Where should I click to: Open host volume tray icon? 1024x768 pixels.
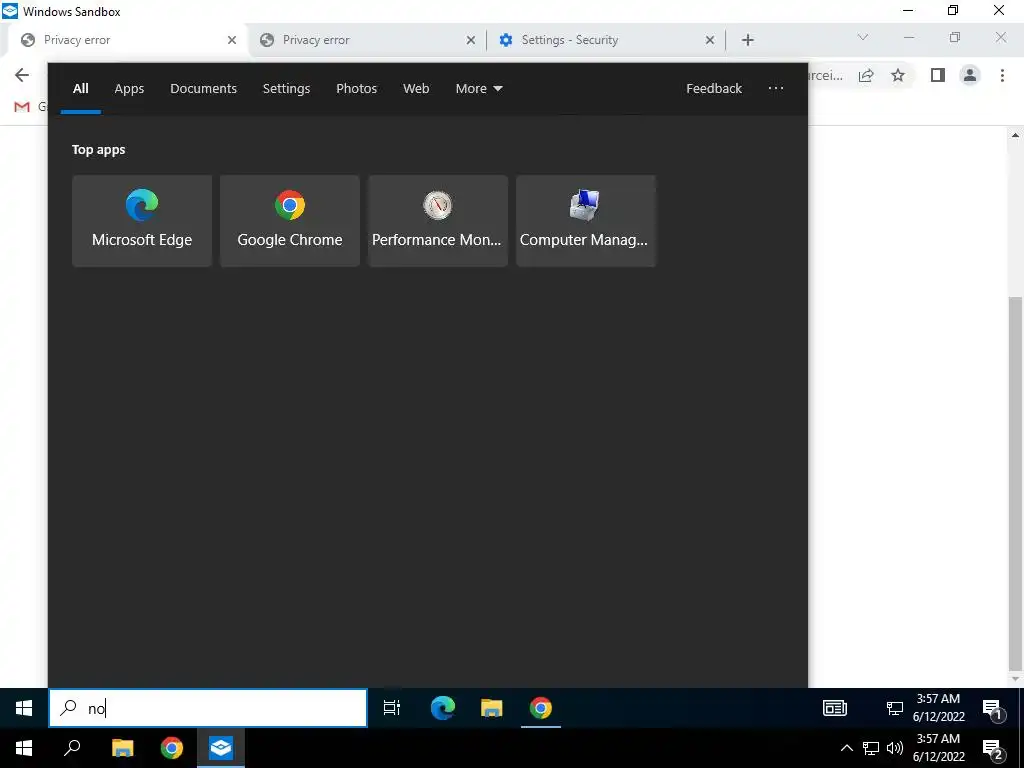(x=895, y=748)
